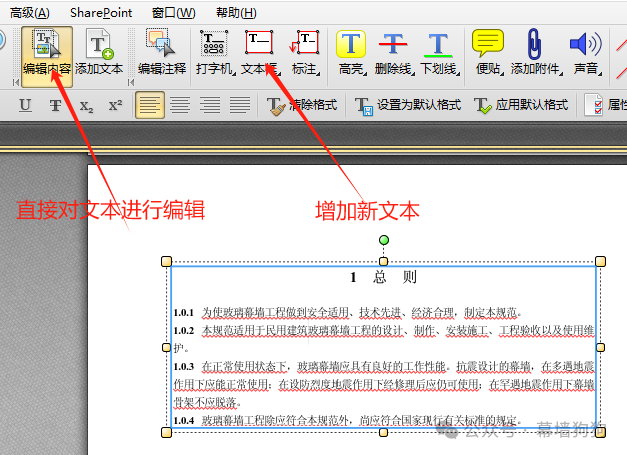Toggle underline formatting (U) button
The width and height of the screenshot is (627, 455).
point(25,105)
